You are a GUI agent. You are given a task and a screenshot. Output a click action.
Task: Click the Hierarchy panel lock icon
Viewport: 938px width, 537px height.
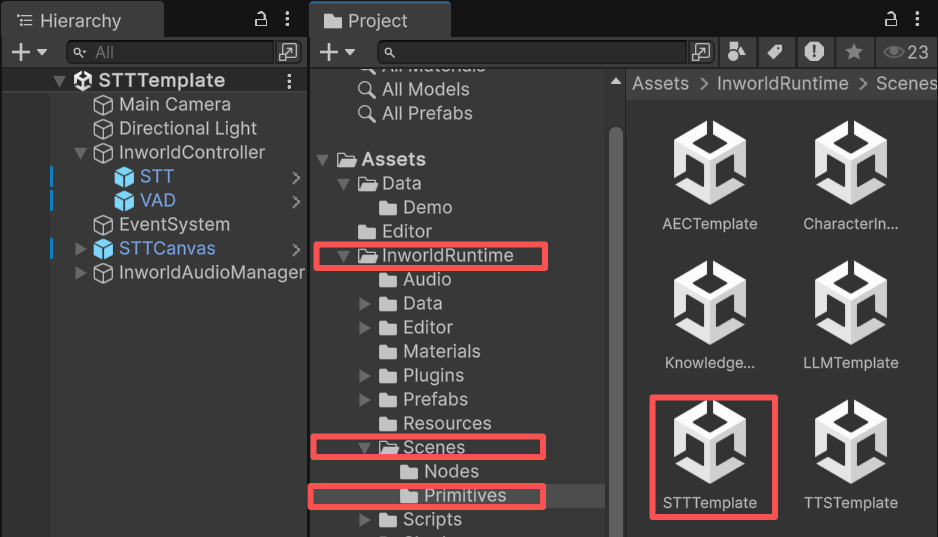[x=261, y=19]
